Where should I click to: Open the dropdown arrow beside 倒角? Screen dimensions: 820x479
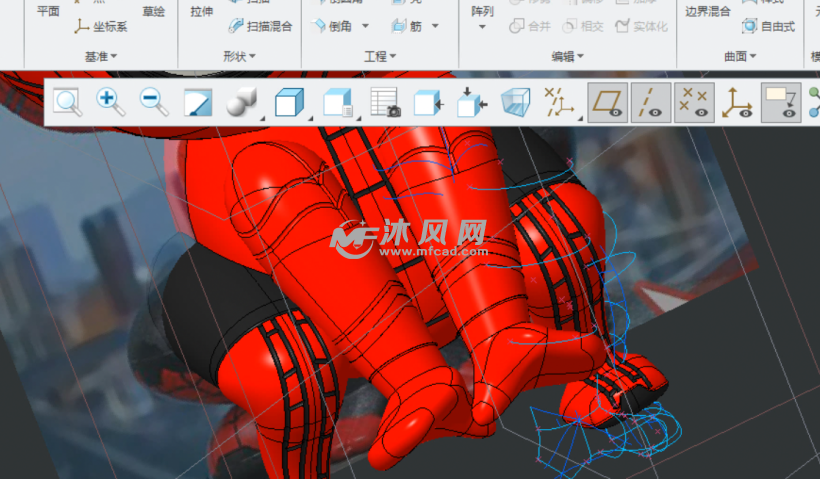tap(366, 26)
